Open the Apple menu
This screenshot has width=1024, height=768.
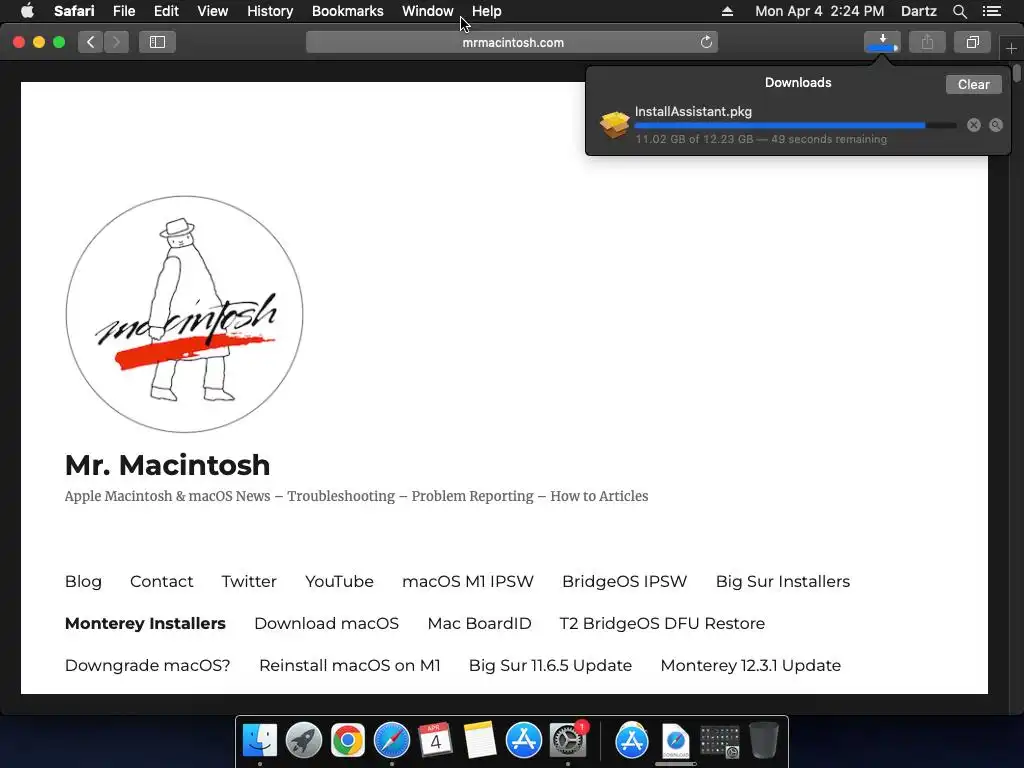[27, 11]
